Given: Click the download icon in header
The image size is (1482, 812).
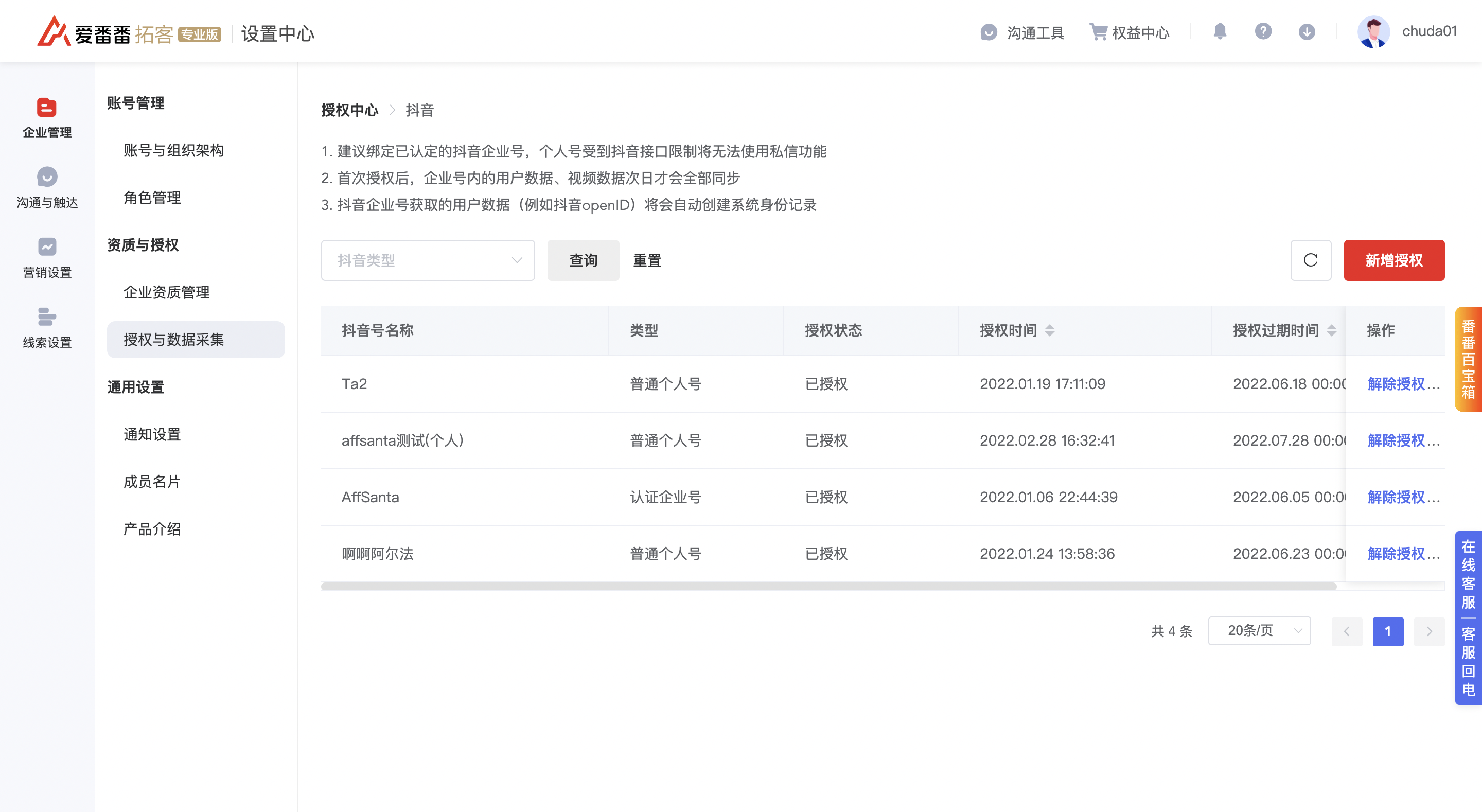Looking at the screenshot, I should tap(1307, 32).
